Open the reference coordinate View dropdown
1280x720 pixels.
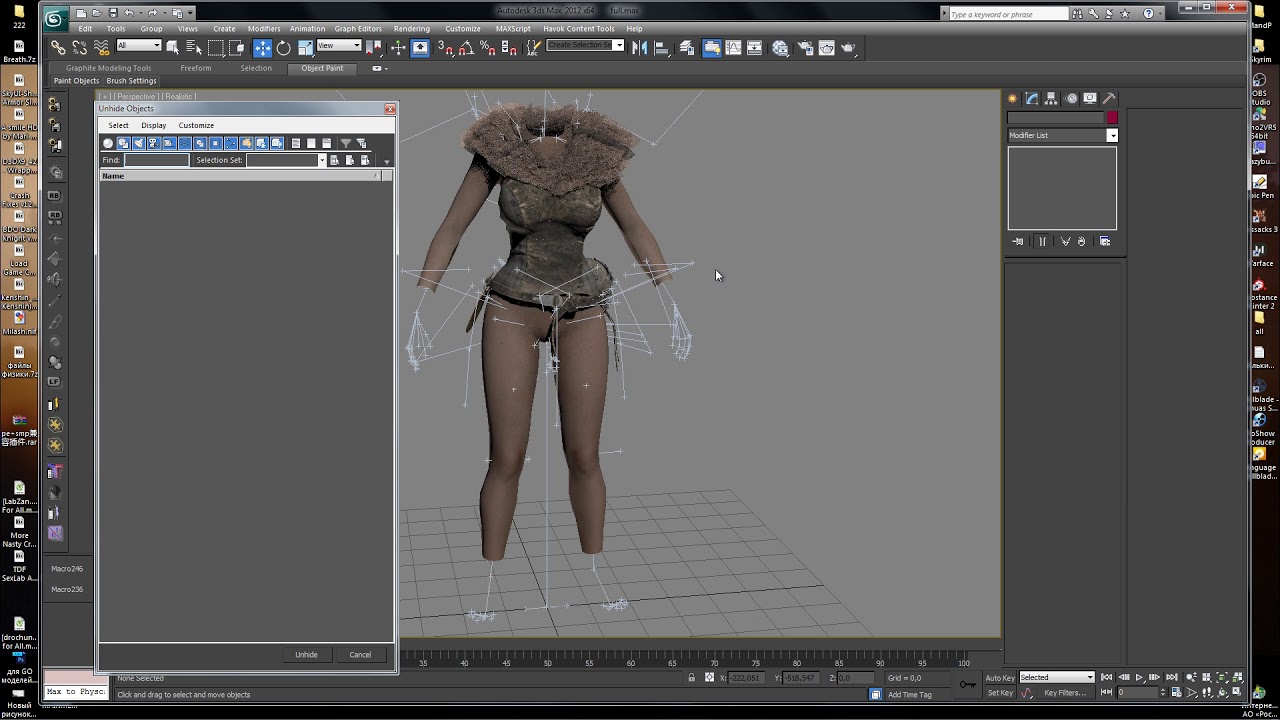click(339, 46)
